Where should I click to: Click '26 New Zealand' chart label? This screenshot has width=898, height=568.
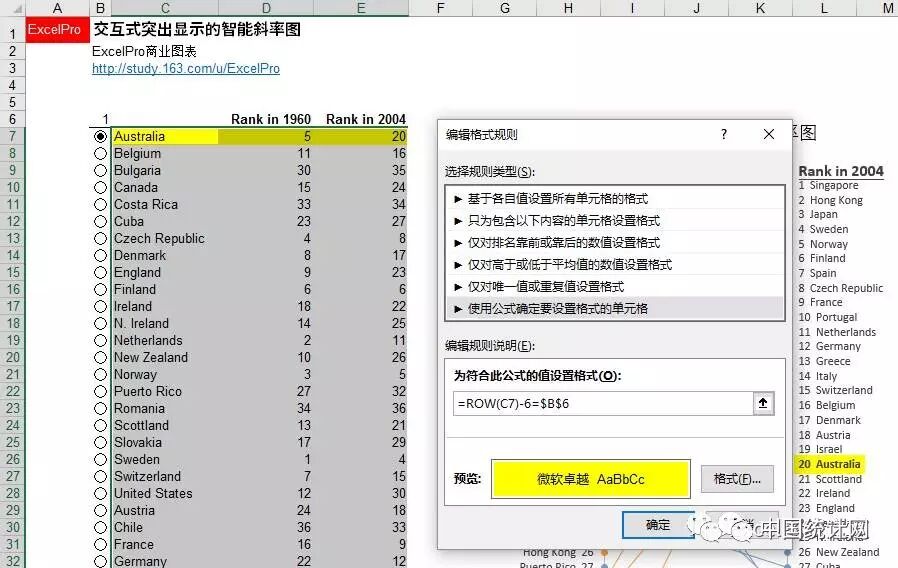tap(838, 552)
